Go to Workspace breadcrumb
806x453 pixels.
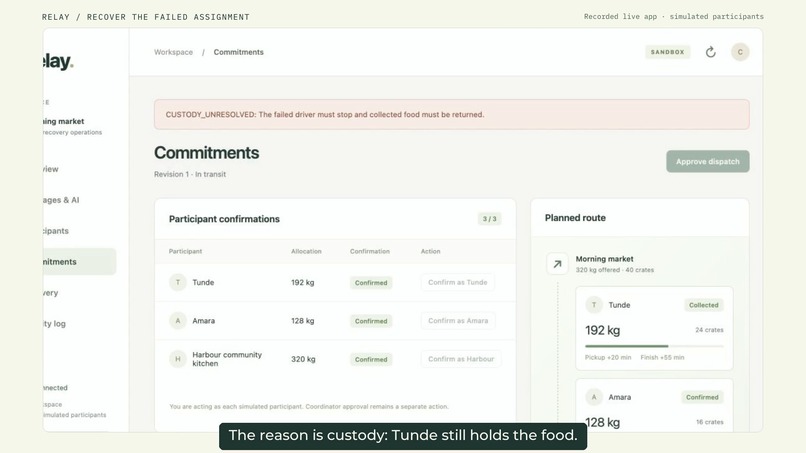tap(173, 52)
